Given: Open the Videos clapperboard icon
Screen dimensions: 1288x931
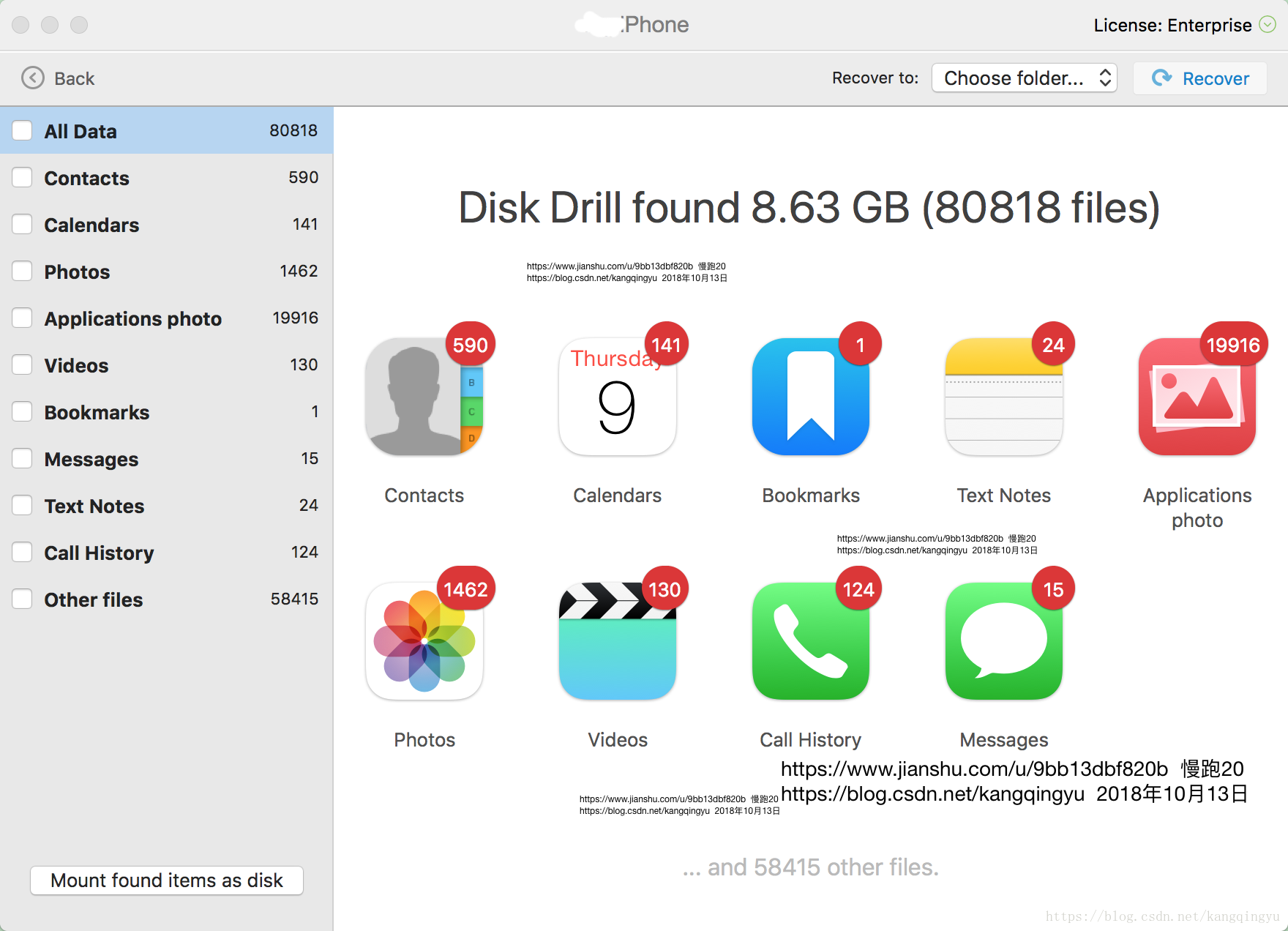Looking at the screenshot, I should 618,641.
